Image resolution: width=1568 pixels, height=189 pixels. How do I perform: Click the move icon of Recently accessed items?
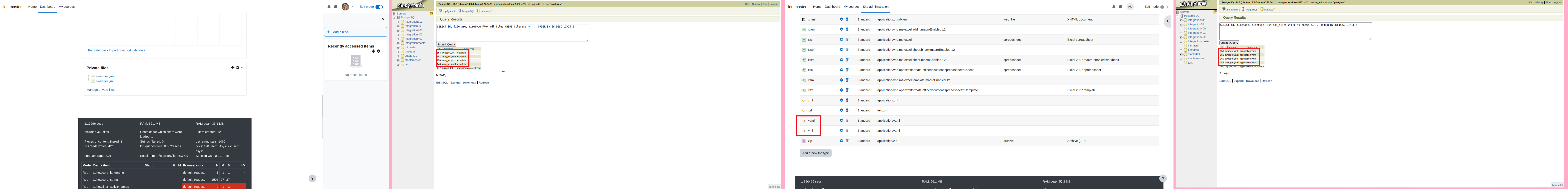(374, 51)
